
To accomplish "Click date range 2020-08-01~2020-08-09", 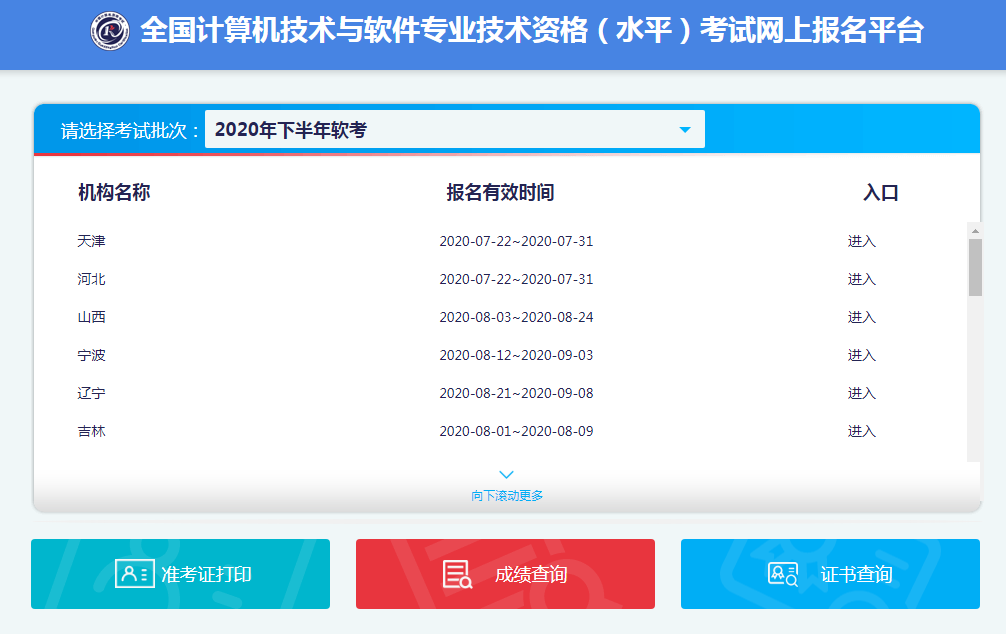I will (x=516, y=431).
